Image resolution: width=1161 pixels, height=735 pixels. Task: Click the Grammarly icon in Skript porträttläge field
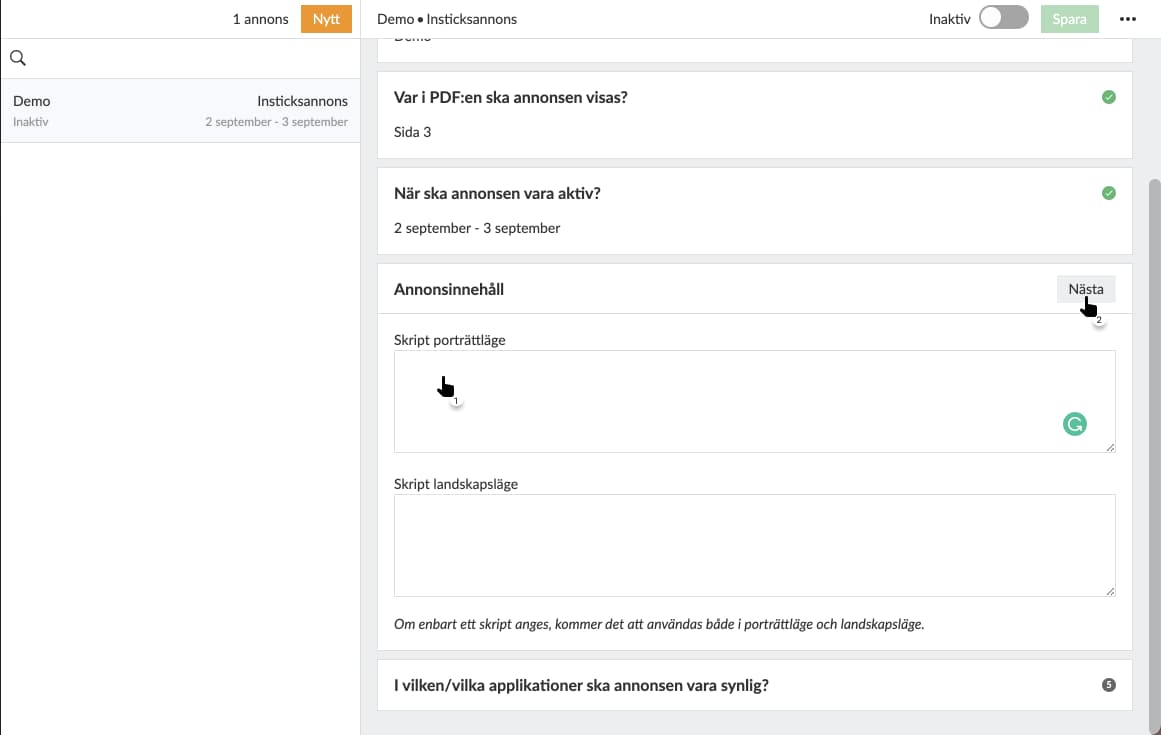1074,424
